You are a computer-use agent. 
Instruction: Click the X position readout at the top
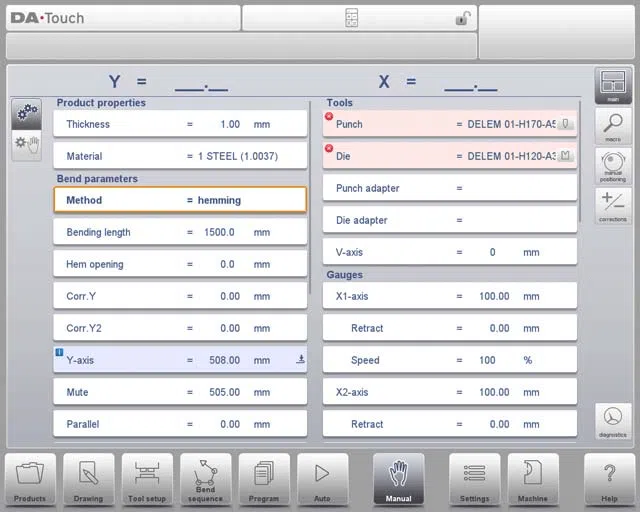[x=438, y=82]
